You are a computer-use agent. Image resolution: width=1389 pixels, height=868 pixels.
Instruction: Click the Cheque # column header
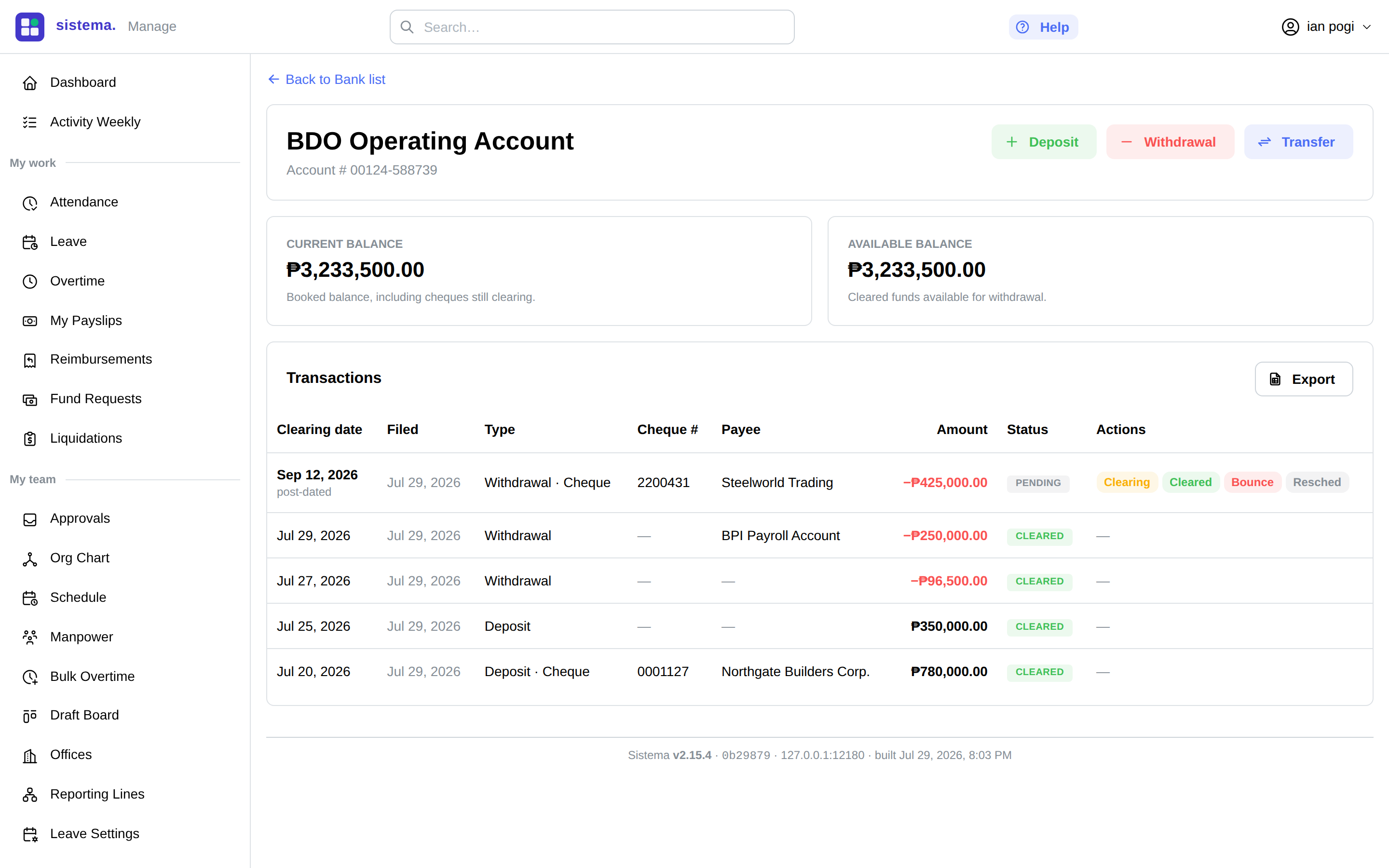(x=667, y=429)
